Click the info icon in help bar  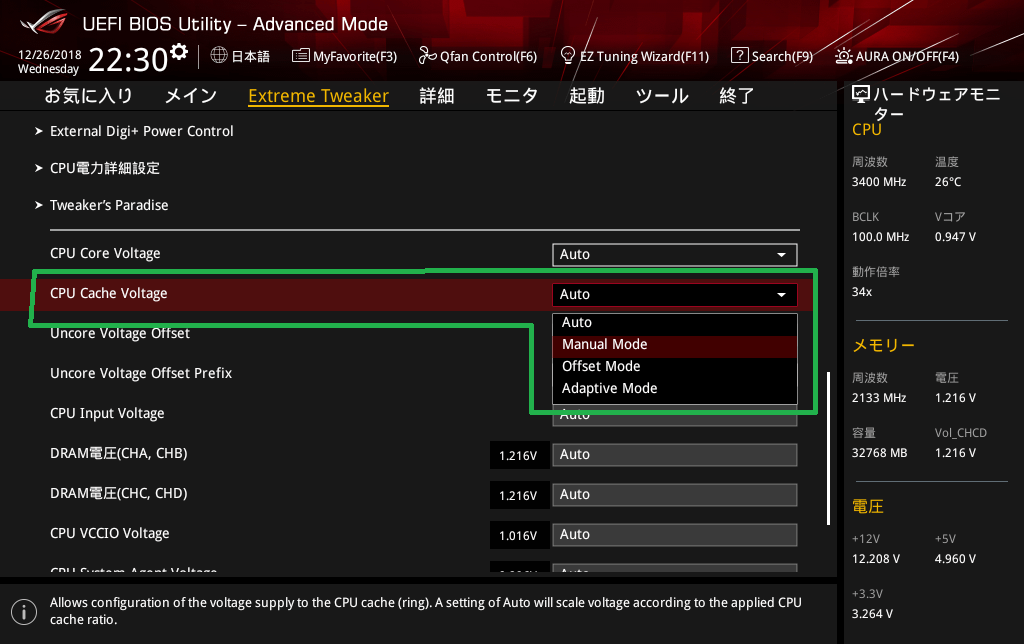point(24,612)
